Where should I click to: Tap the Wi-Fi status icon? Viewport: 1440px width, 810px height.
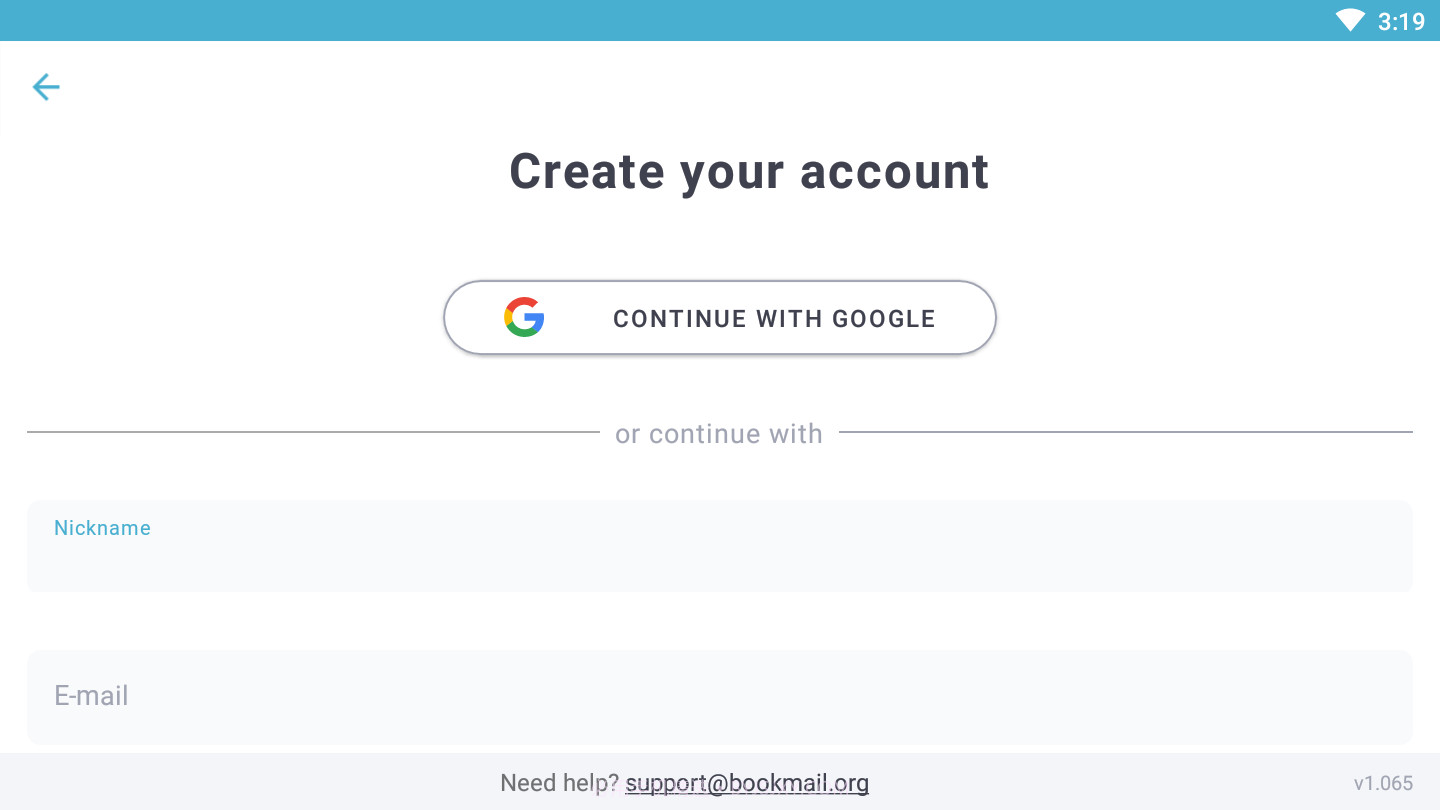(x=1349, y=20)
